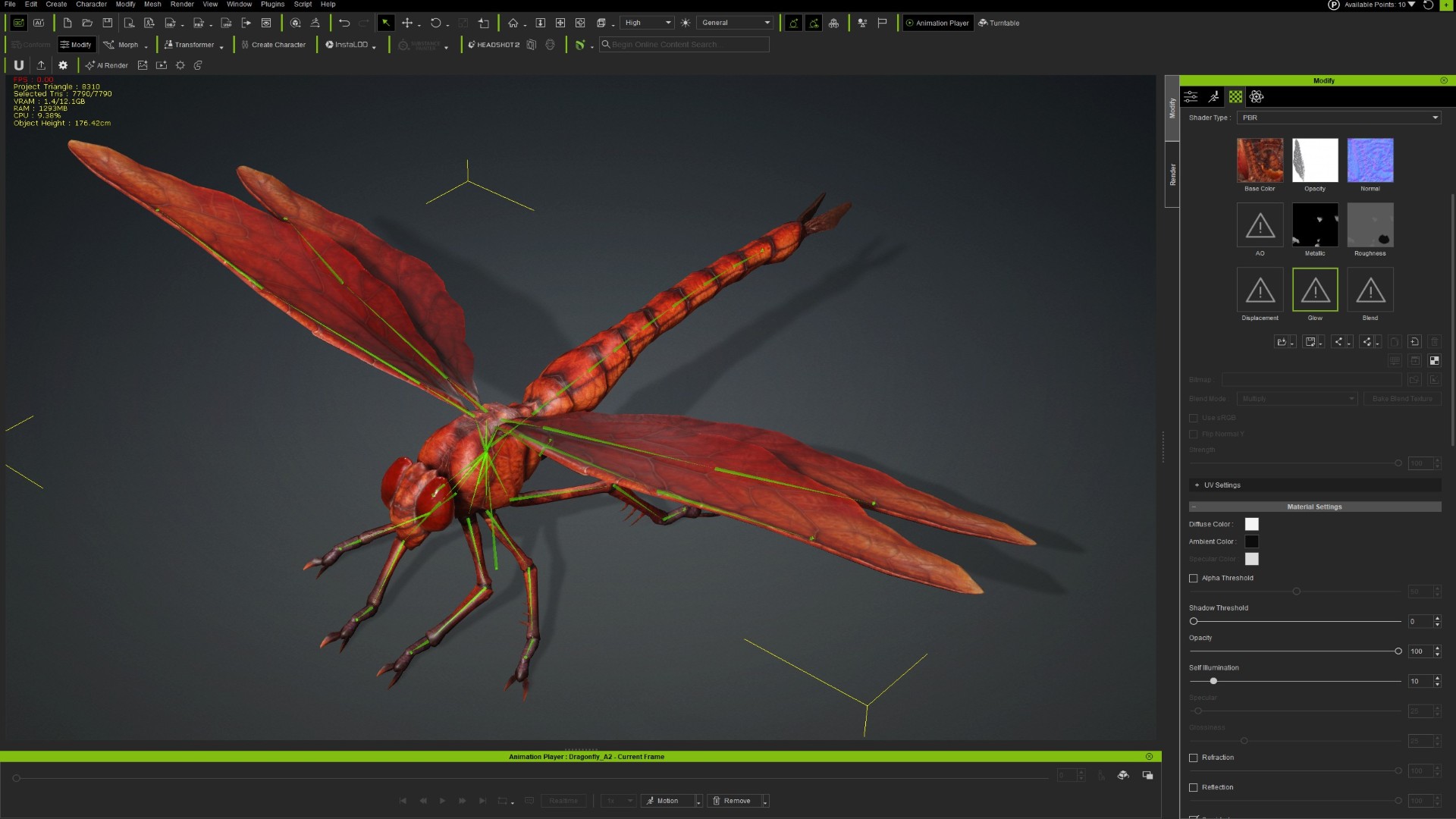
Task: Click the refresh icon beside Available Points
Action: (x=1428, y=5)
